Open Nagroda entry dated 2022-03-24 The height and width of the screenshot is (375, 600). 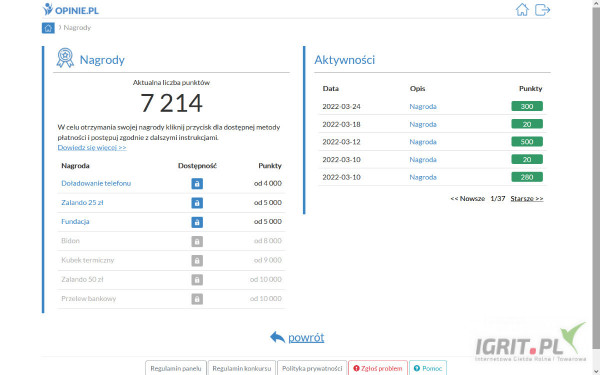[423, 106]
